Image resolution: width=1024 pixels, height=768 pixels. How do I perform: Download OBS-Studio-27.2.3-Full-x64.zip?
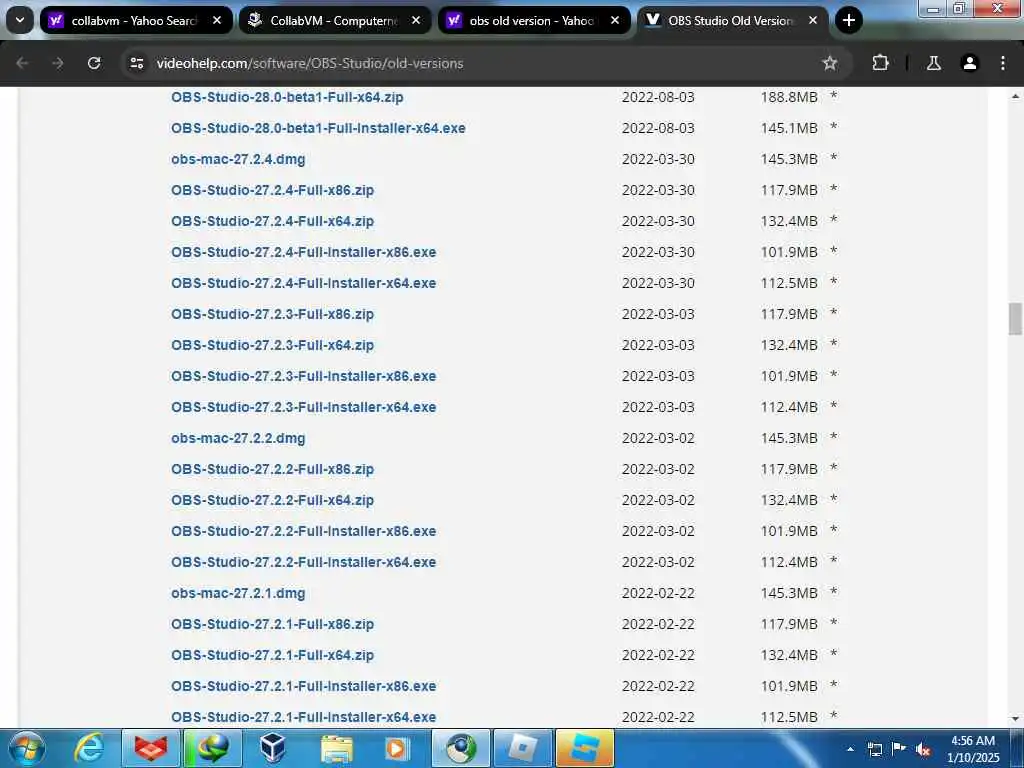point(272,345)
